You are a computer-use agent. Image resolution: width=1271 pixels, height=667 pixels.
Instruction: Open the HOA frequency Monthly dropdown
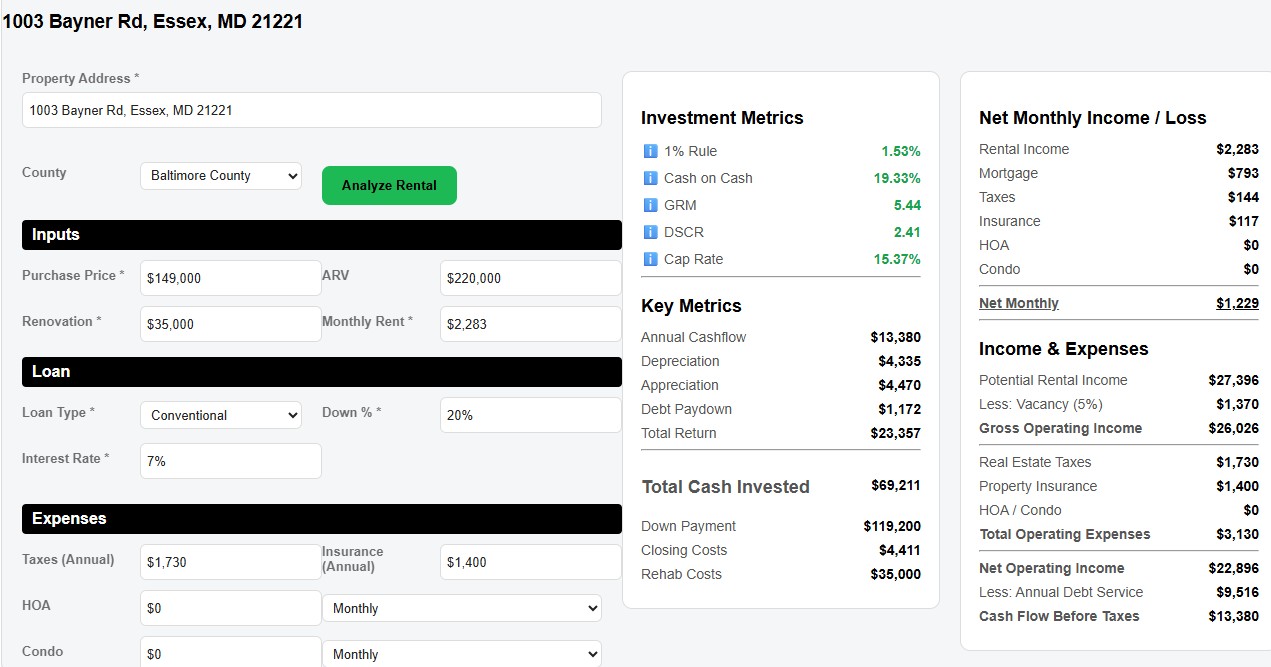point(461,608)
